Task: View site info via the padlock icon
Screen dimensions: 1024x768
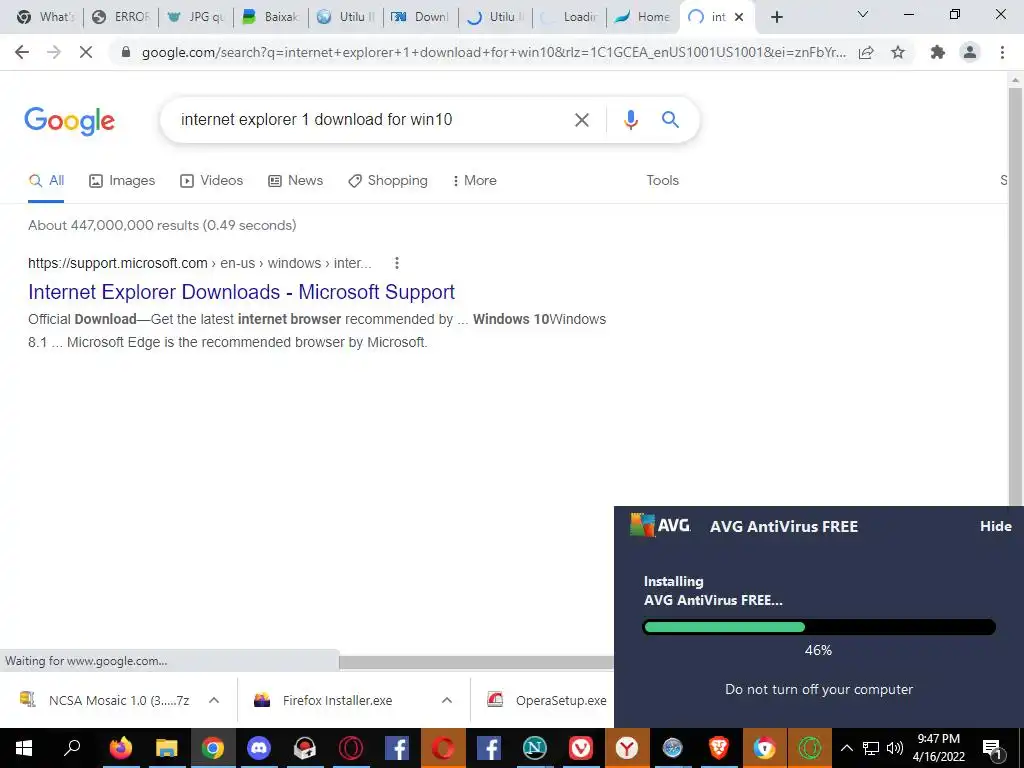Action: pos(126,52)
